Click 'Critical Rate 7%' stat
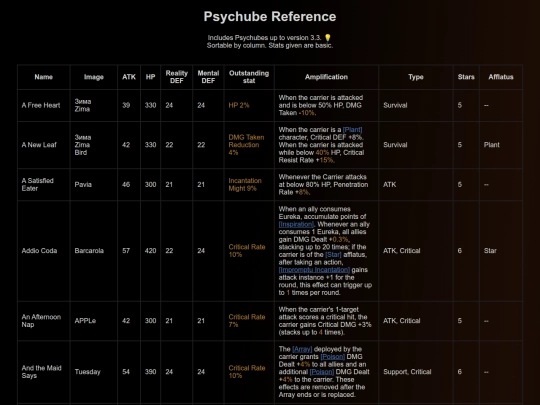540x405 pixels. pos(247,321)
